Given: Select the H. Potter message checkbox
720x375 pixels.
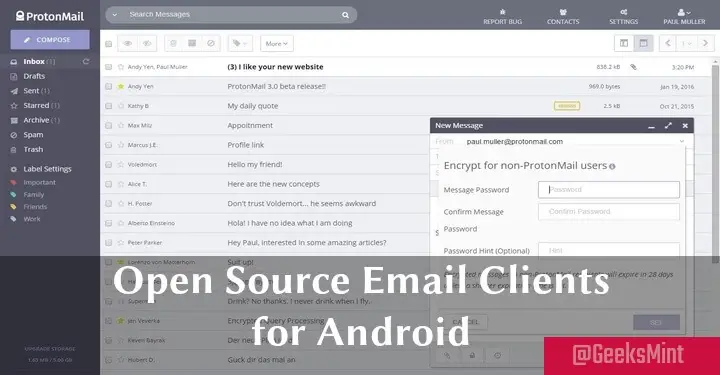Looking at the screenshot, I should [108, 204].
